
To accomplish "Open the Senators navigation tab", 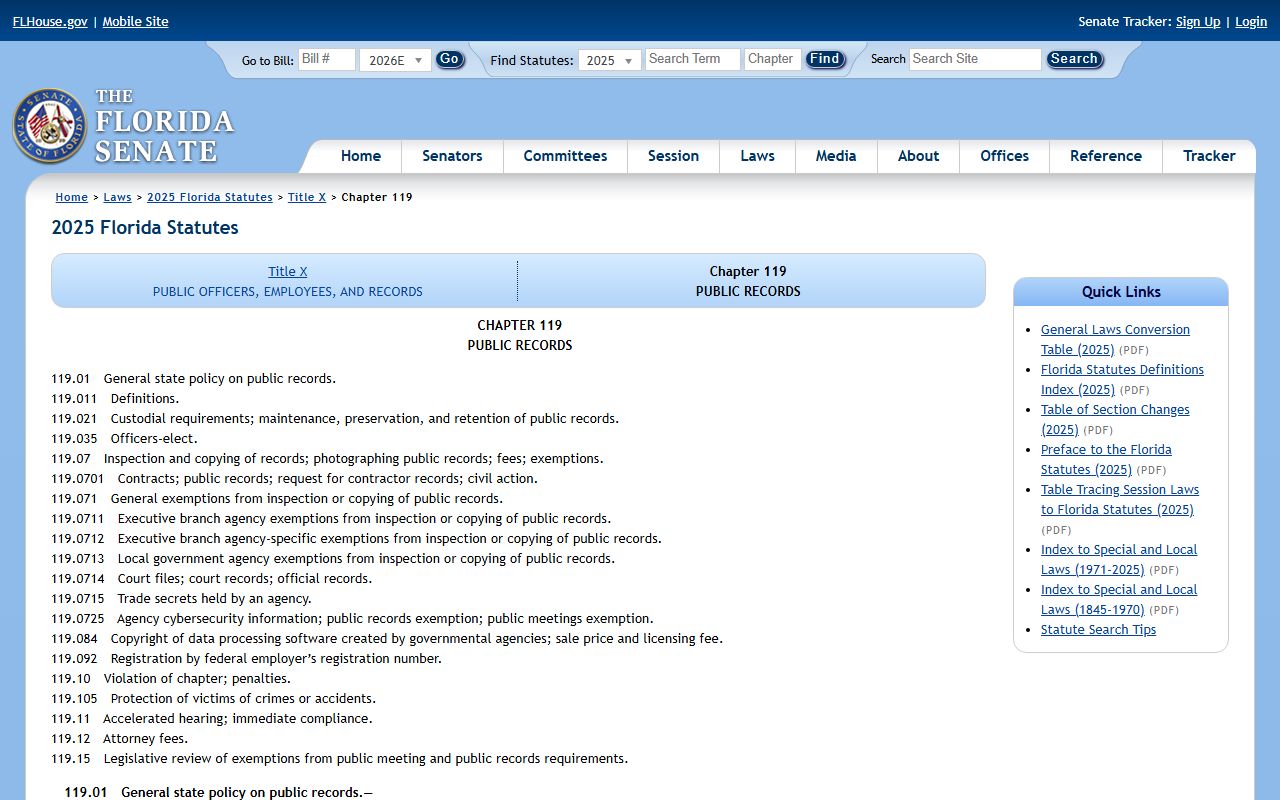I will point(452,156).
